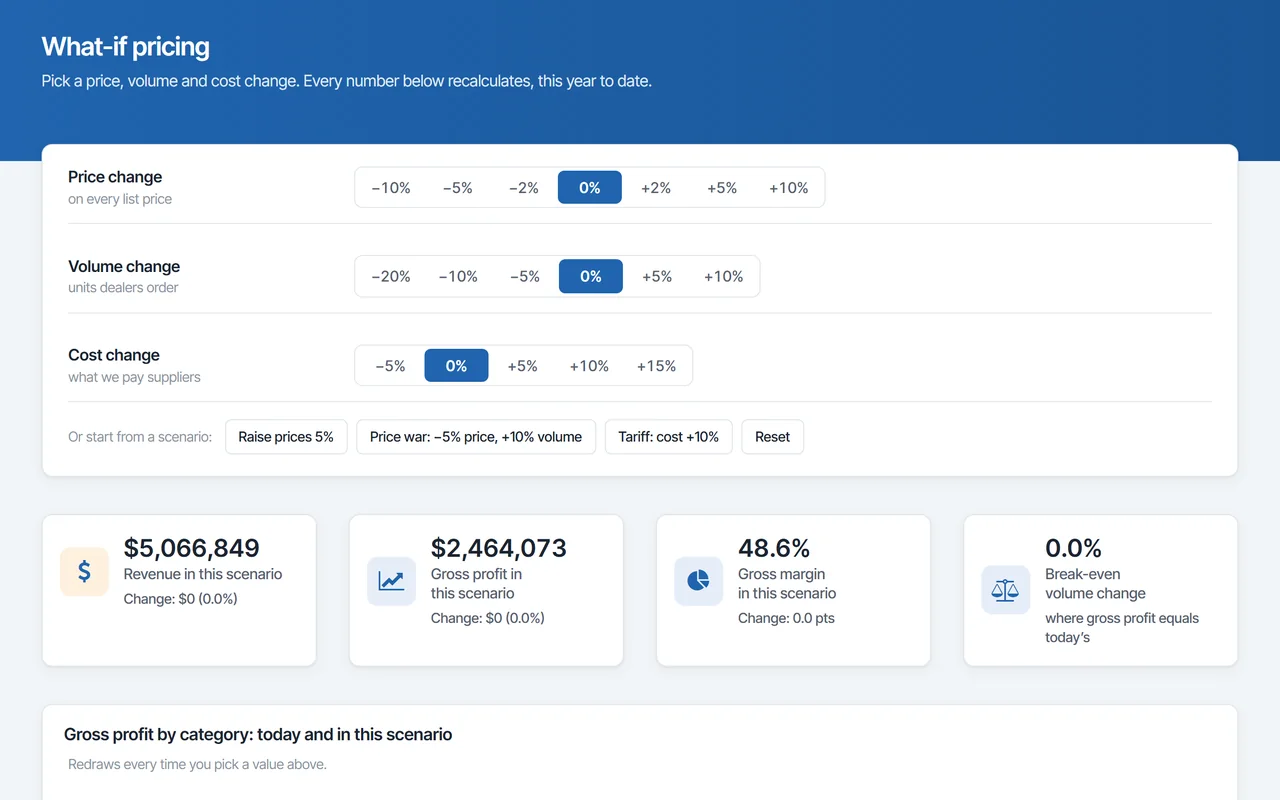Viewport: 1280px width, 800px height.
Task: Click the gross margin pie chart icon
Action: [x=698, y=581]
